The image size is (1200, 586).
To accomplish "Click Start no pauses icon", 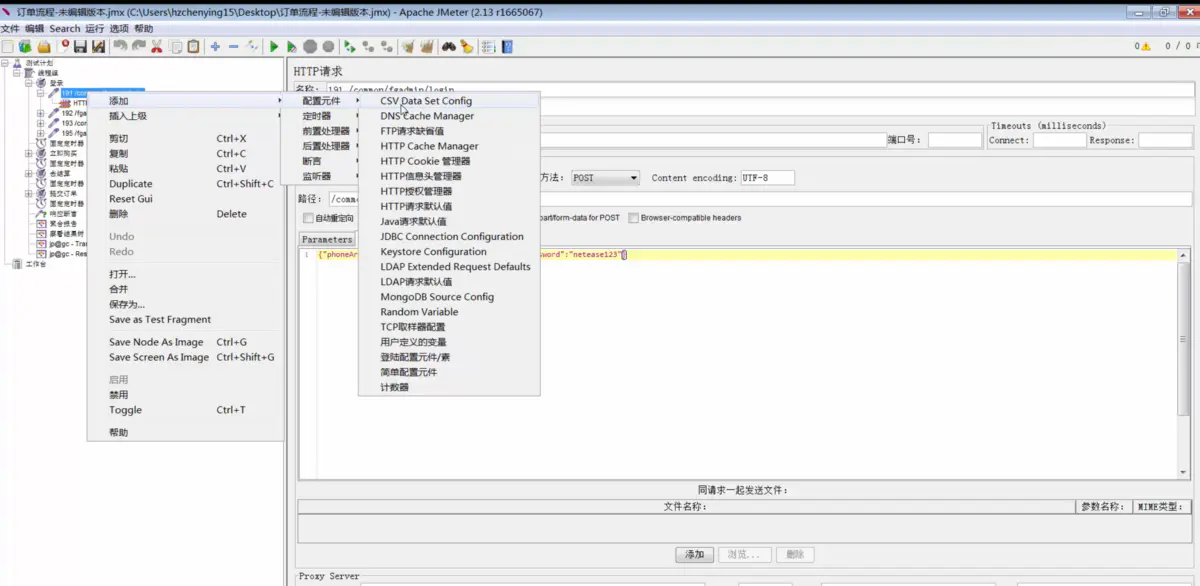I will tap(291, 46).
